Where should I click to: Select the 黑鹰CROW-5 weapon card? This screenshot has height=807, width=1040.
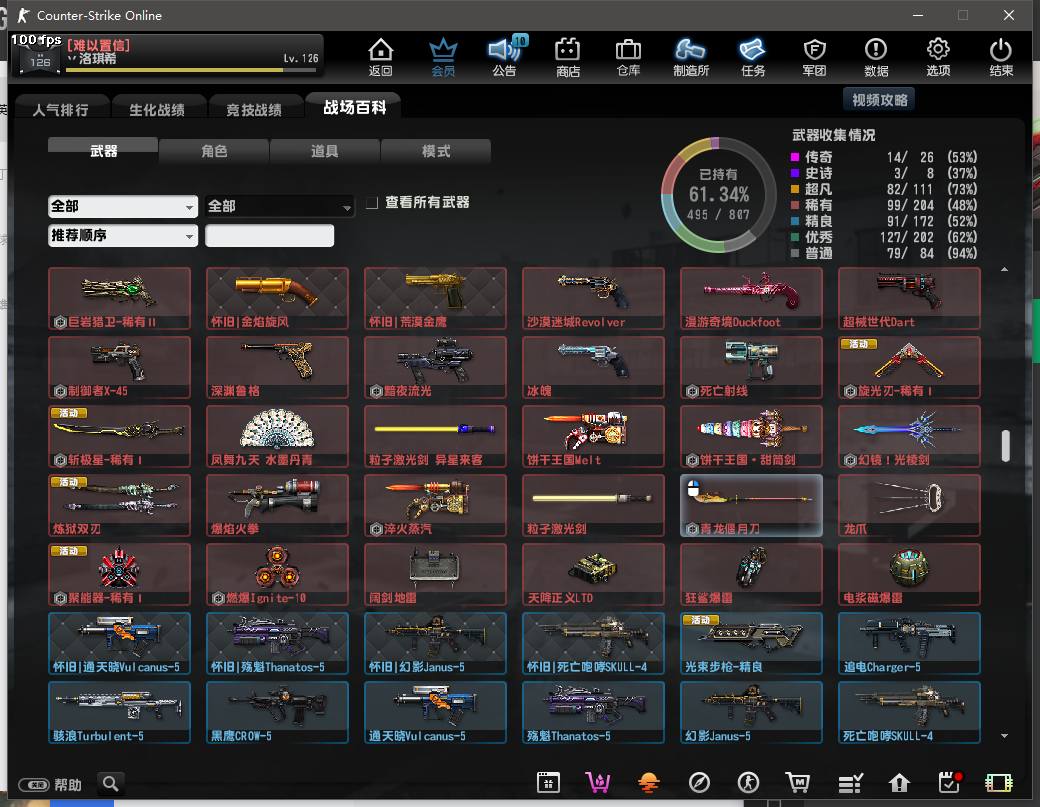pyautogui.click(x=277, y=712)
